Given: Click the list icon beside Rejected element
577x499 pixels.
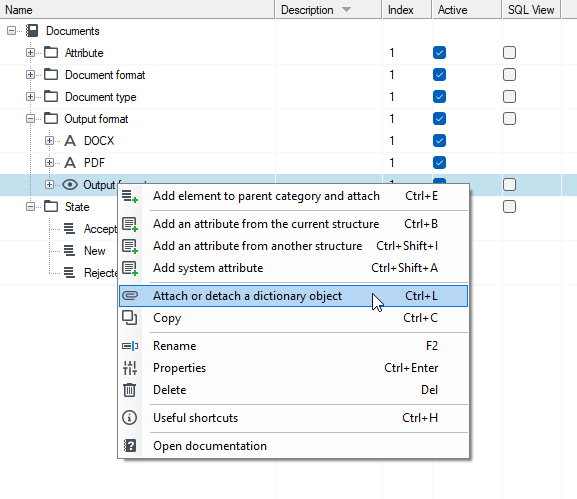Looking at the screenshot, I should pos(69,273).
